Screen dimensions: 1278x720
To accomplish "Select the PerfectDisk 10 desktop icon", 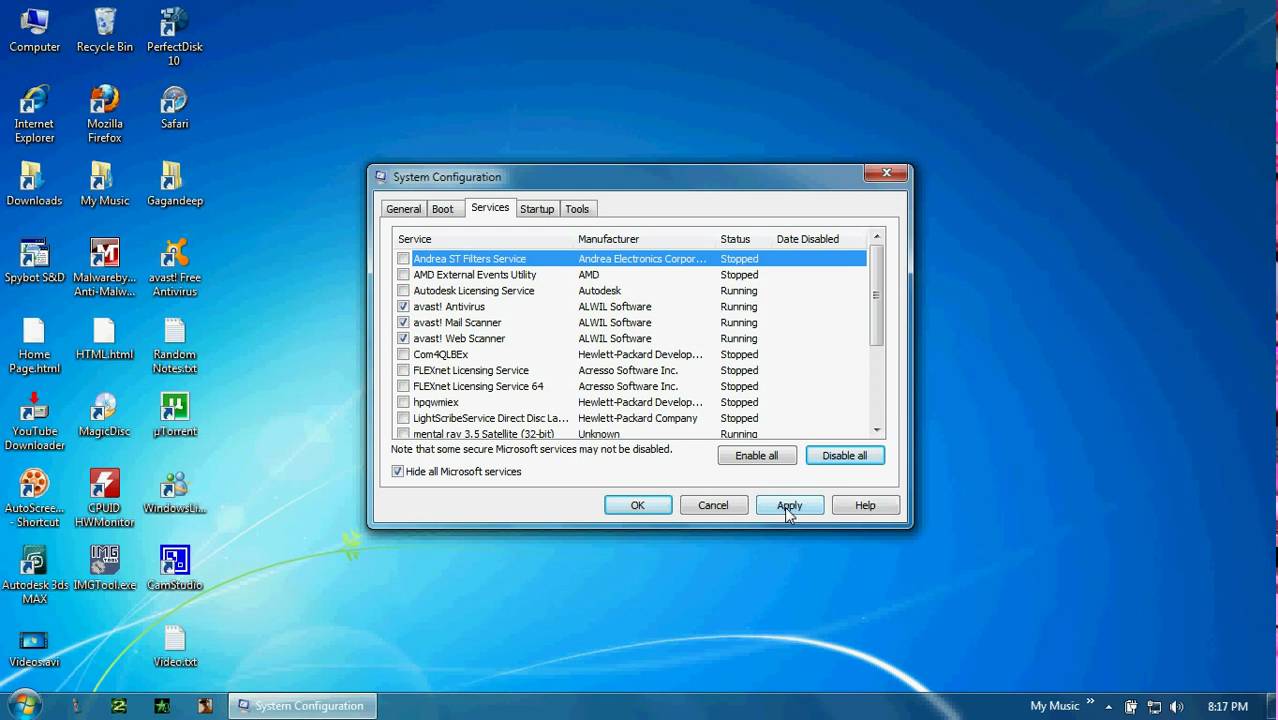I will click(174, 37).
